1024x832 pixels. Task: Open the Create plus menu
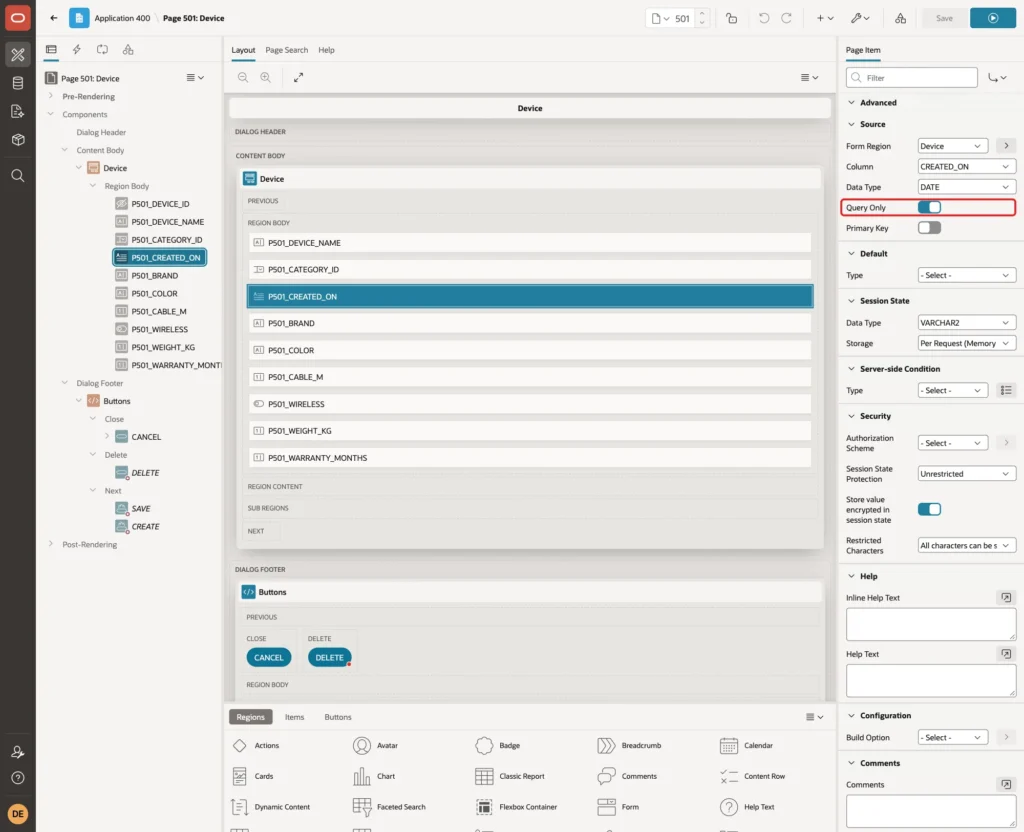click(825, 18)
